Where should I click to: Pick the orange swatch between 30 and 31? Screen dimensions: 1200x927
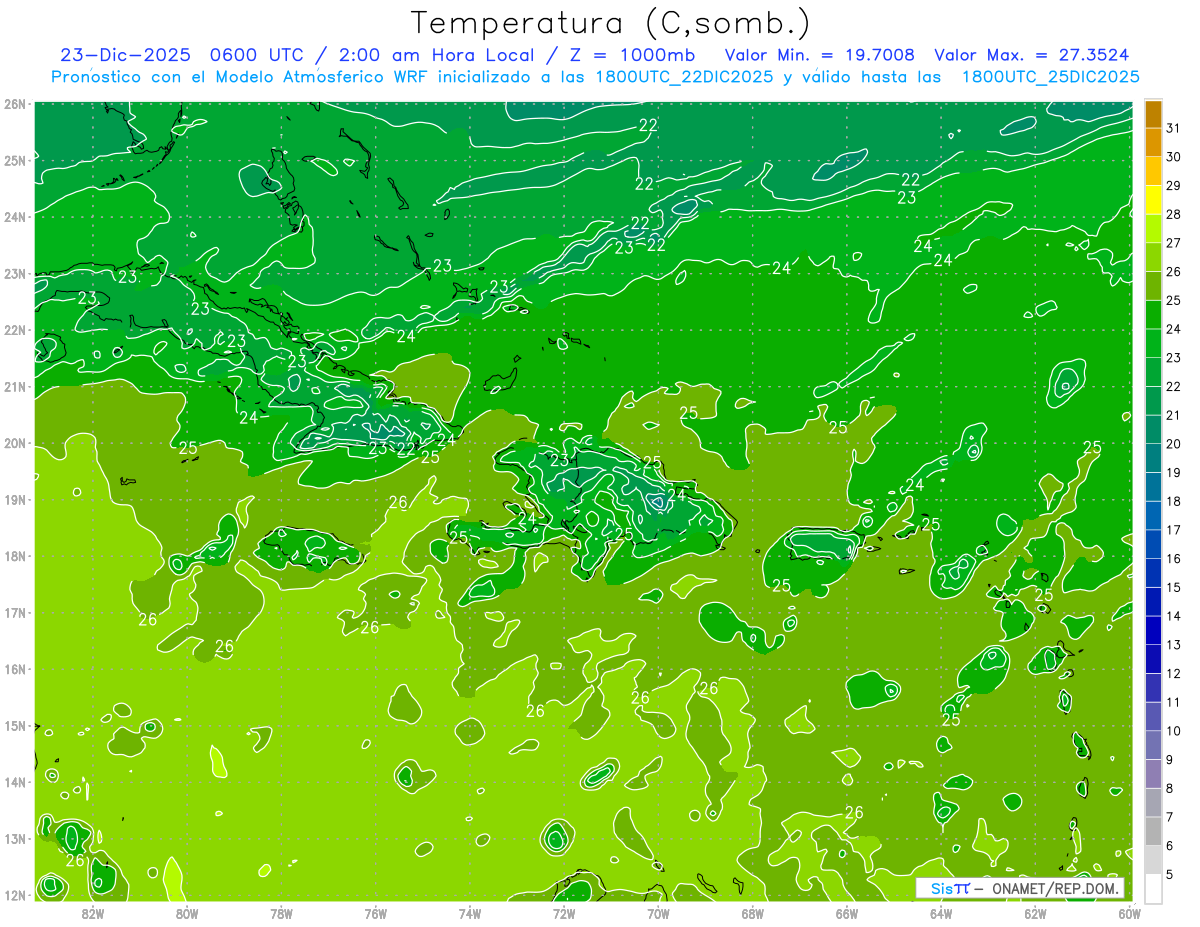(1153, 143)
